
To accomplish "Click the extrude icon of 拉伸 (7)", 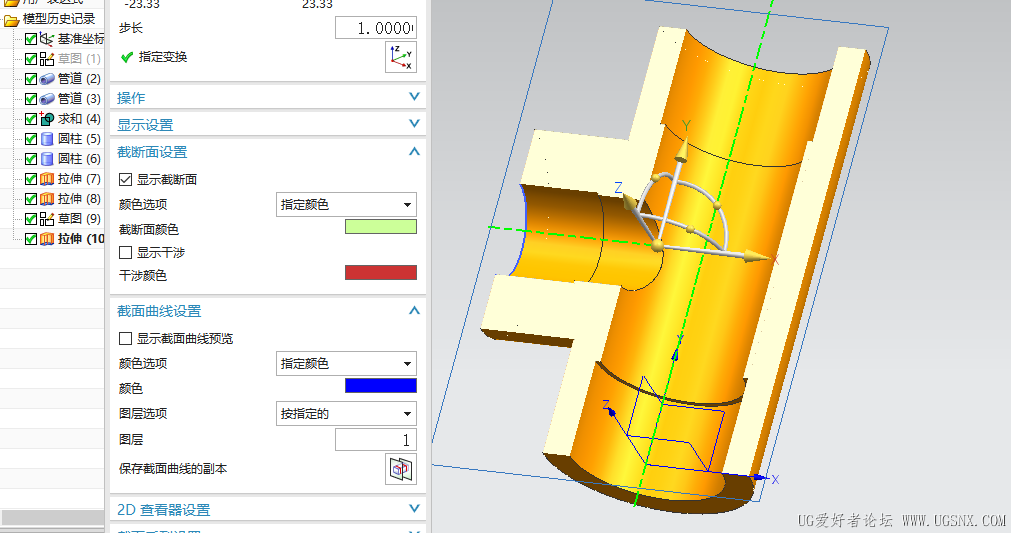I will [x=46, y=179].
